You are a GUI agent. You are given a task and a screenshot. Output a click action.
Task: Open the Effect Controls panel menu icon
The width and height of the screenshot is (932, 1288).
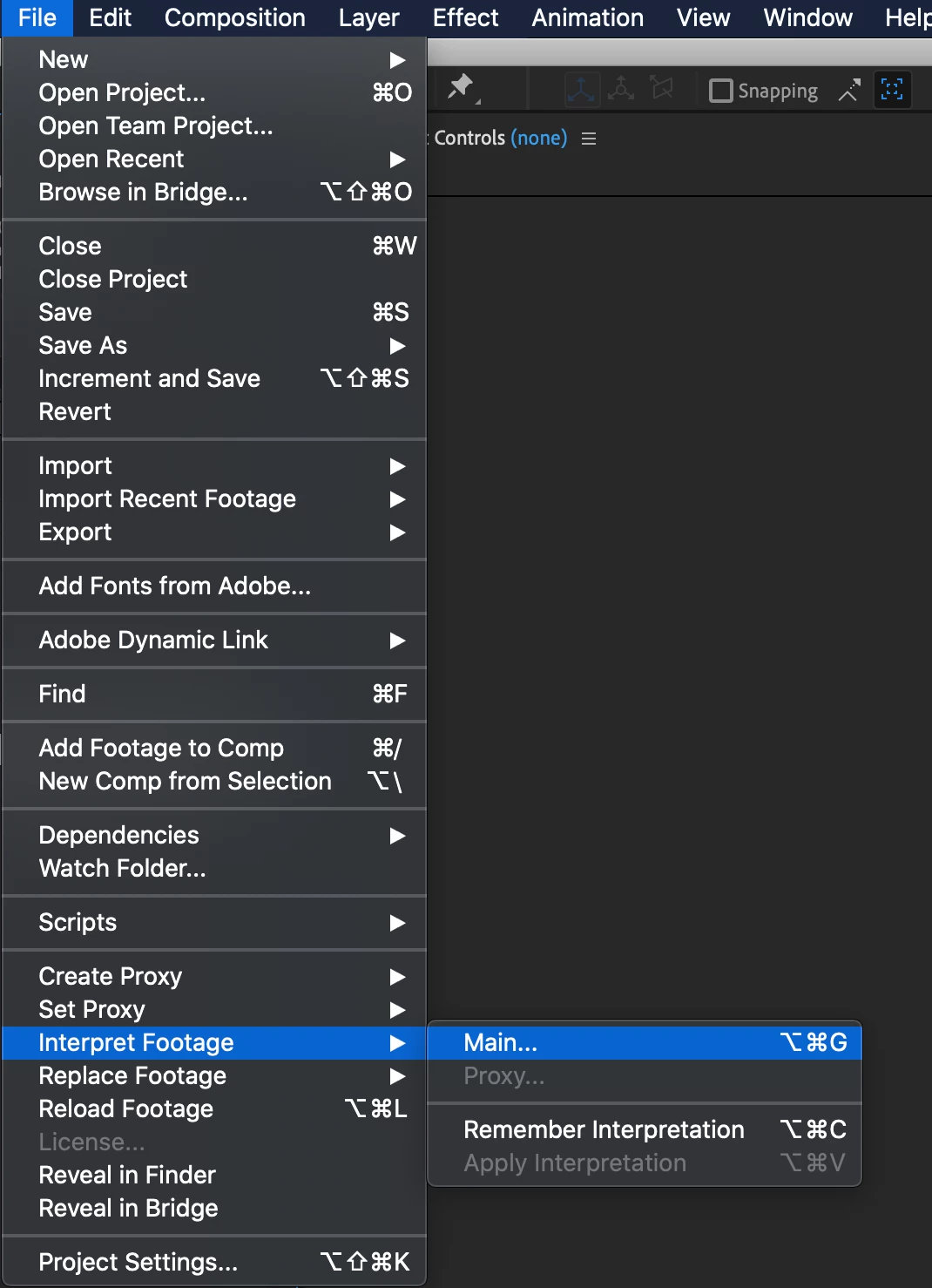pyautogui.click(x=589, y=139)
